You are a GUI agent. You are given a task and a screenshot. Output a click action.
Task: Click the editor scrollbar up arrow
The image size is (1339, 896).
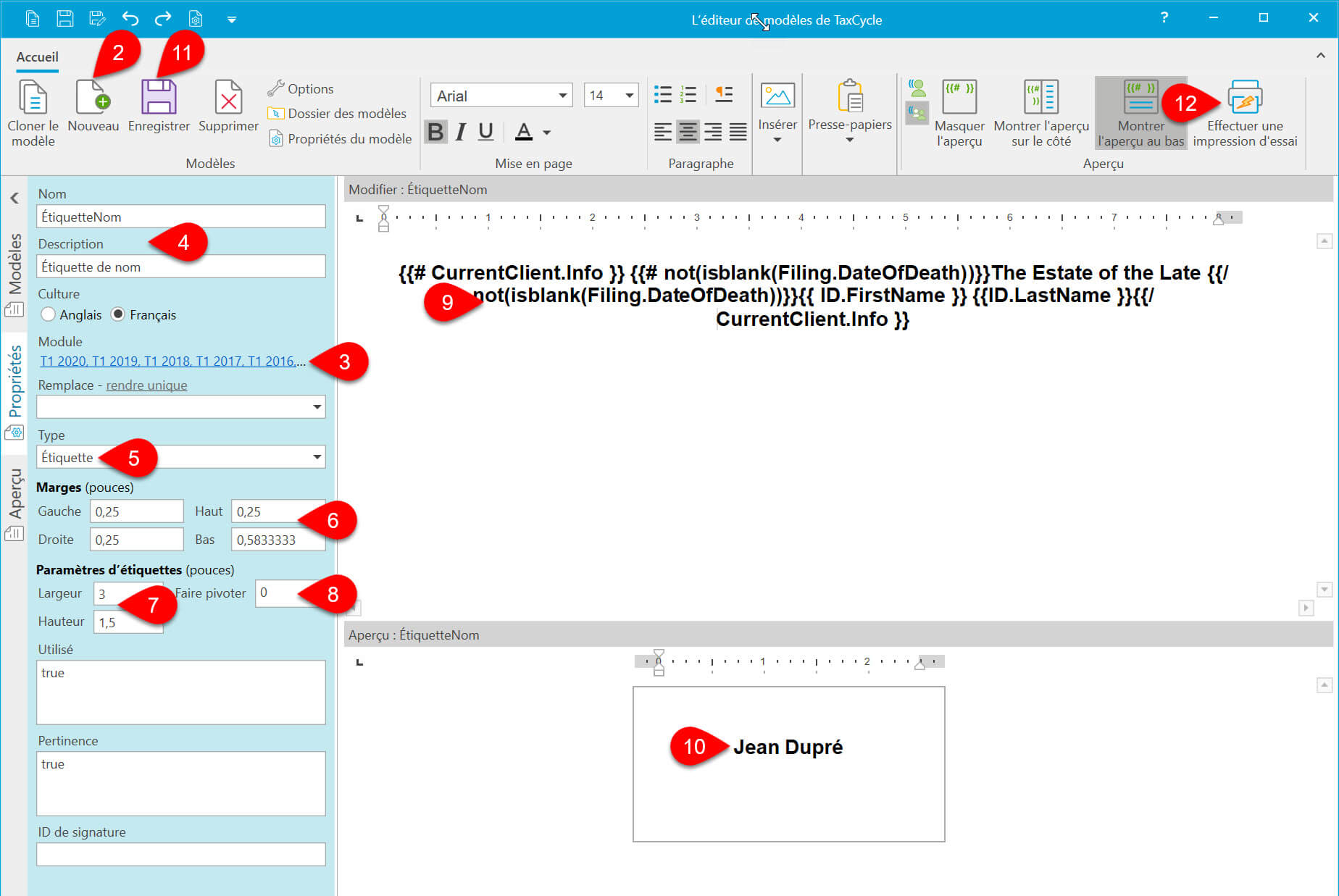point(1325,241)
